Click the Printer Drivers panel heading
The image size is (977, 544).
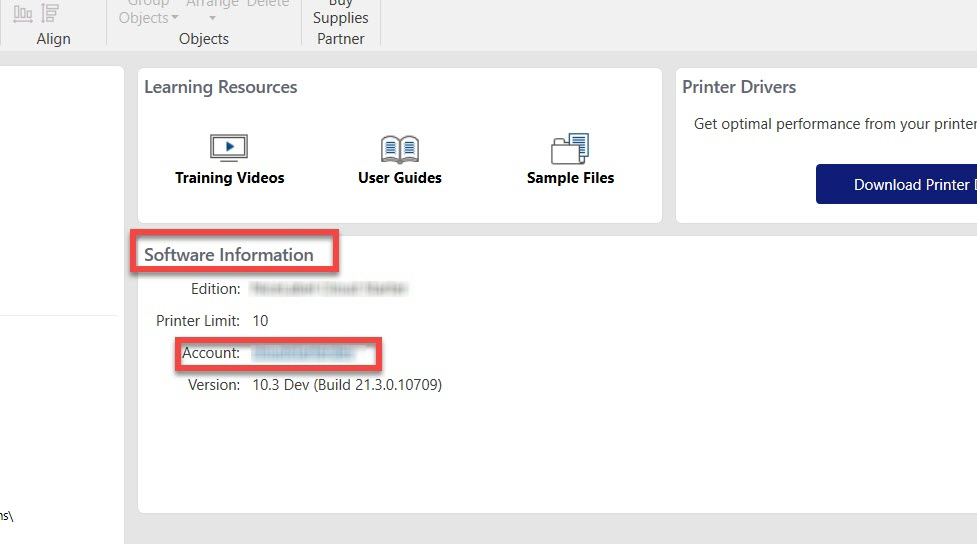[x=738, y=87]
